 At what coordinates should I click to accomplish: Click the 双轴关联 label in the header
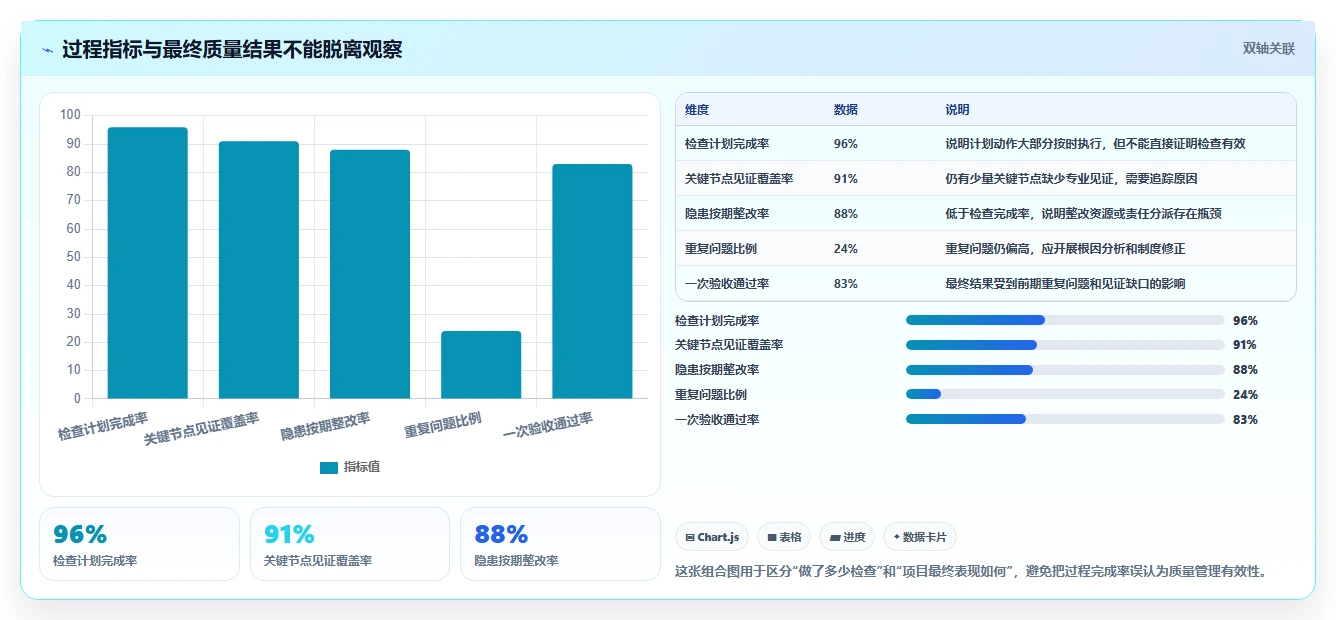pyautogui.click(x=1268, y=49)
